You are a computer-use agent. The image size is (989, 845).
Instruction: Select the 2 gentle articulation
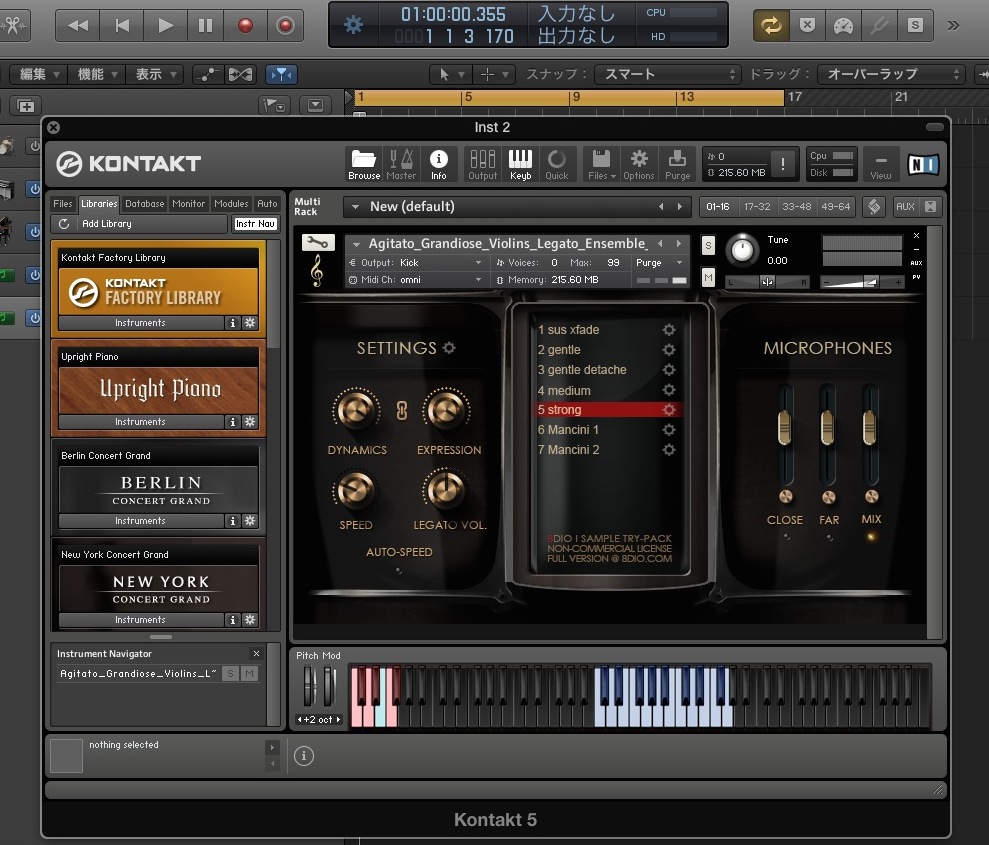559,349
